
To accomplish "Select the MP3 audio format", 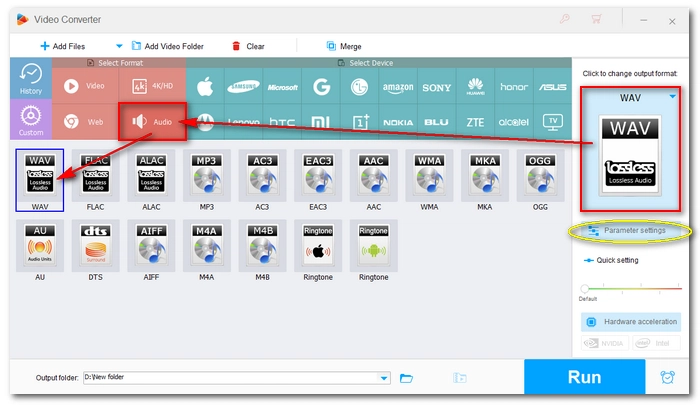I will (207, 175).
